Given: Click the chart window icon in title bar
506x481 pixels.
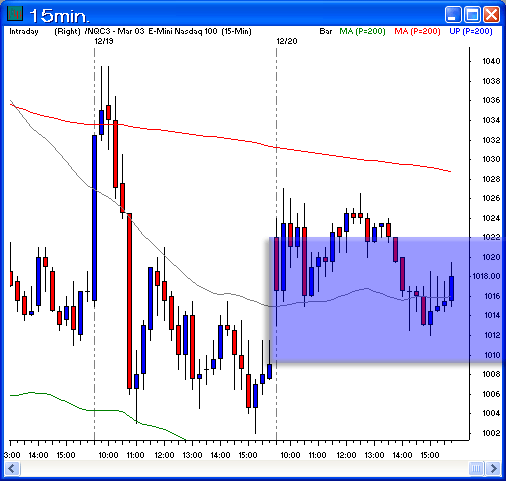Looking at the screenshot, I should 15,14.
